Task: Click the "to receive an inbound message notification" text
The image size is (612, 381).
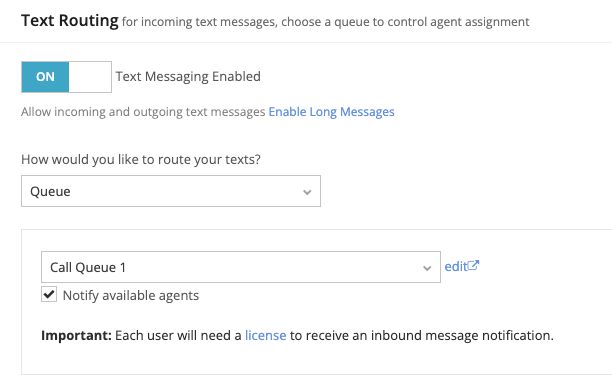Action: 422,335
